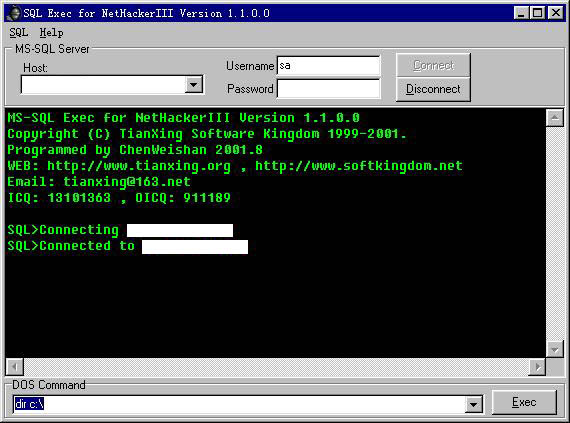Run the command with Exec button

coord(524,402)
